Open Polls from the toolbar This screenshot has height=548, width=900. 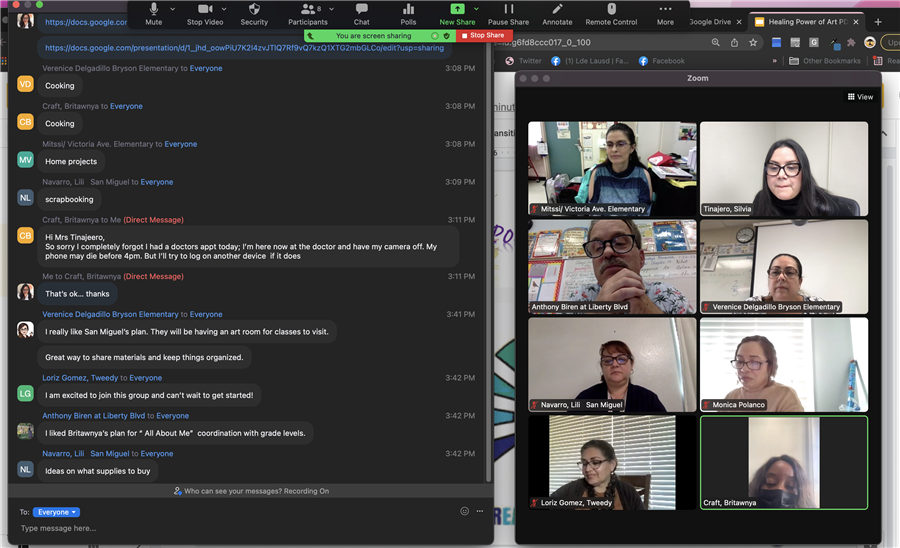pyautogui.click(x=408, y=14)
